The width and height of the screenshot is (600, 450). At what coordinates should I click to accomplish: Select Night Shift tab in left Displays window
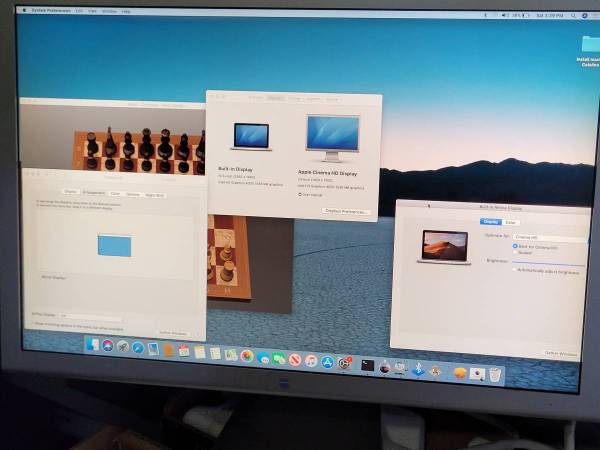click(155, 195)
